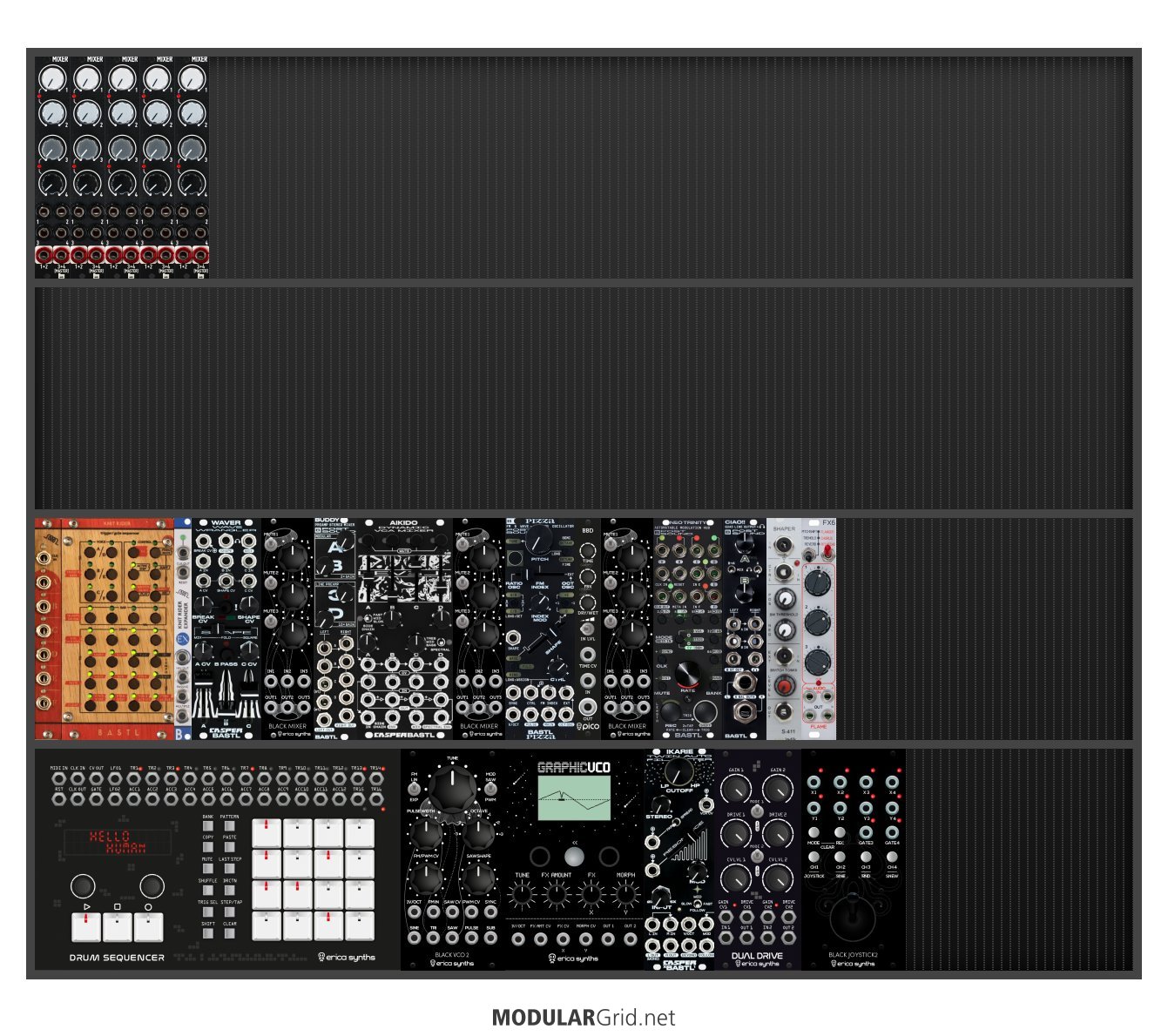Click the Graphic VCO waveform display
Screen dimensions: 1168x1036
574,799
